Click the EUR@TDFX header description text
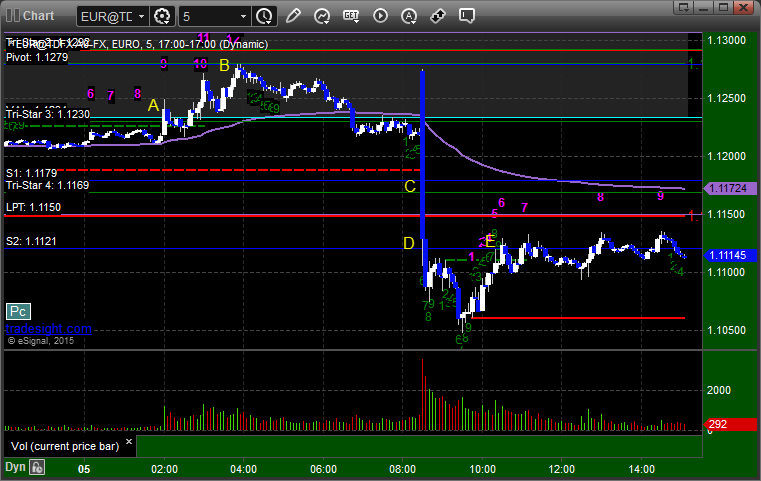The width and height of the screenshot is (761, 481). tap(138, 44)
